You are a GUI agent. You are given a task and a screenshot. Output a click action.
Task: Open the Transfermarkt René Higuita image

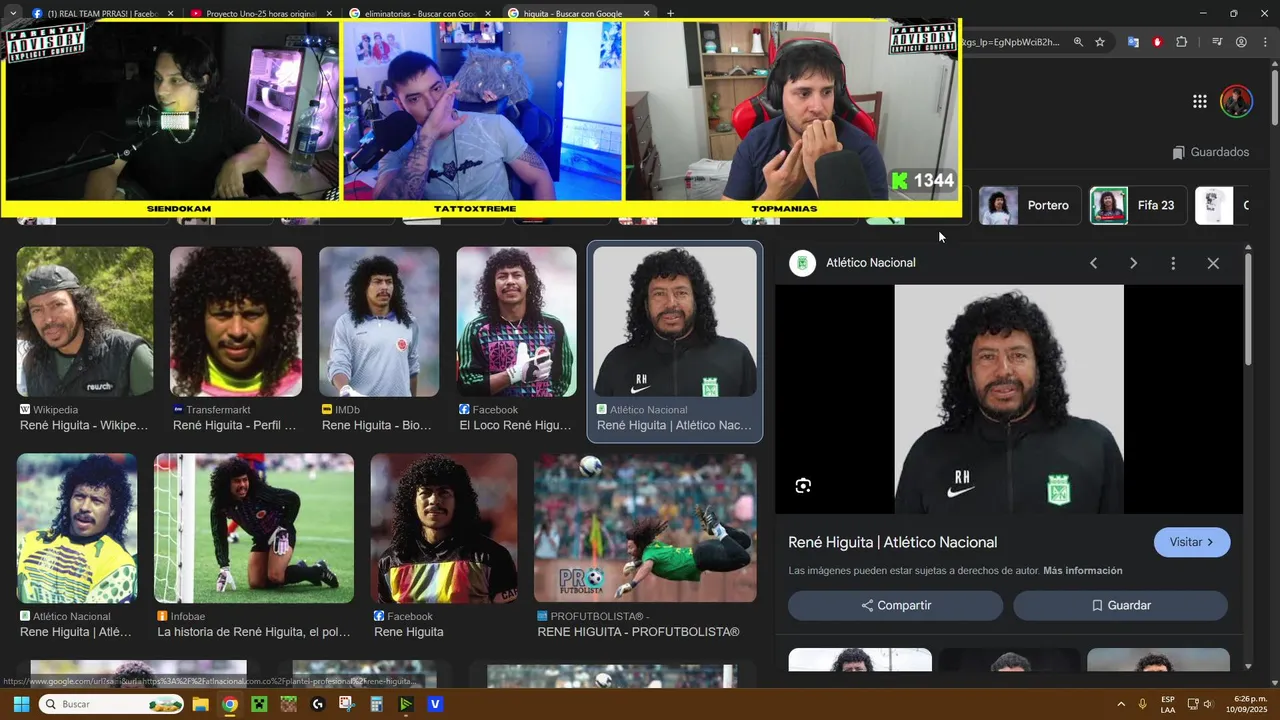coord(236,321)
